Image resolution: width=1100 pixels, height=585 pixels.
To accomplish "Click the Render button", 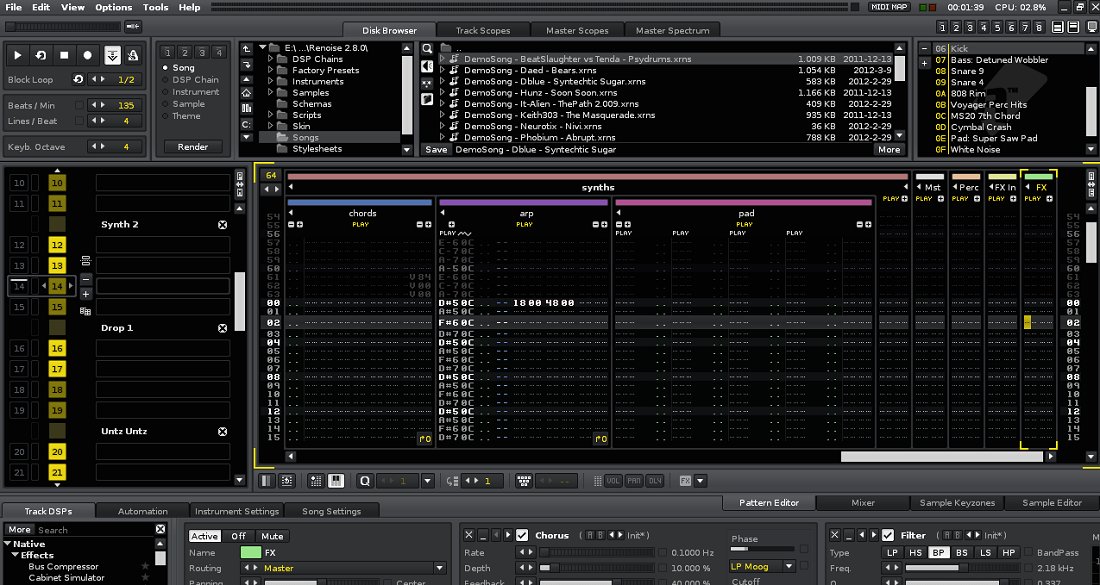I will pyautogui.click(x=193, y=147).
